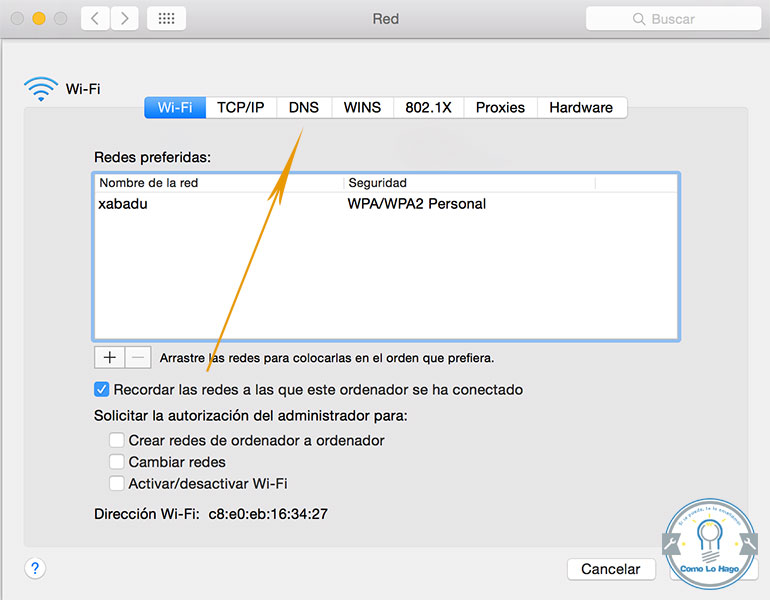Viewport: 770px width, 600px height.
Task: Click the search magnifier icon
Action: tap(639, 19)
